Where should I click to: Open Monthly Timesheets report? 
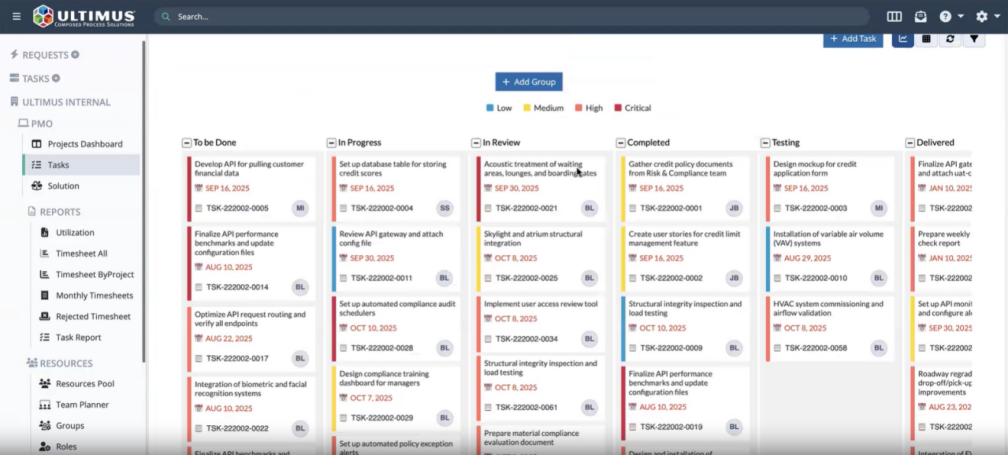94,296
